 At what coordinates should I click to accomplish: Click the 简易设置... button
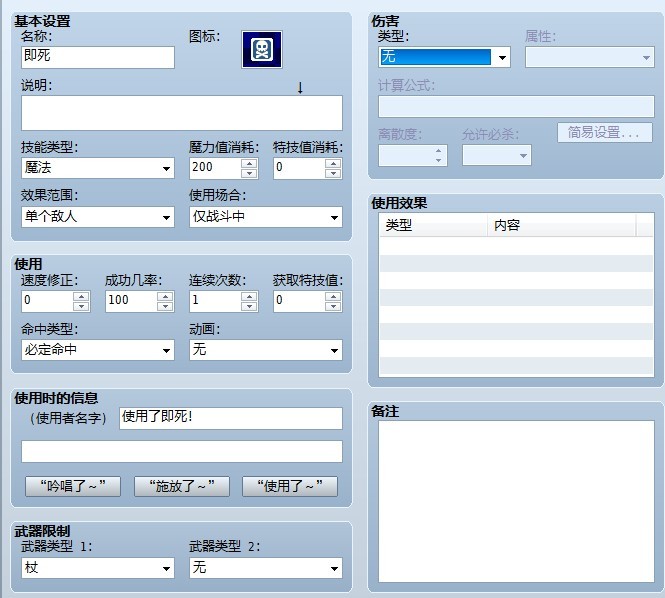[604, 133]
